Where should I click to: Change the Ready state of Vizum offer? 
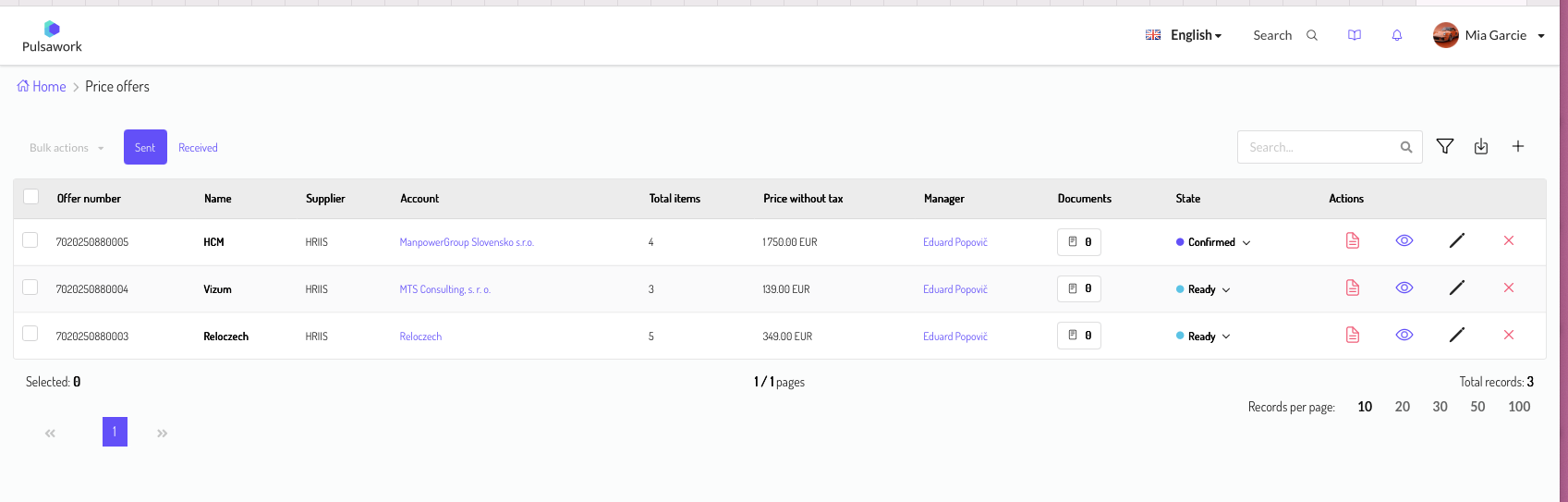coord(1203,289)
